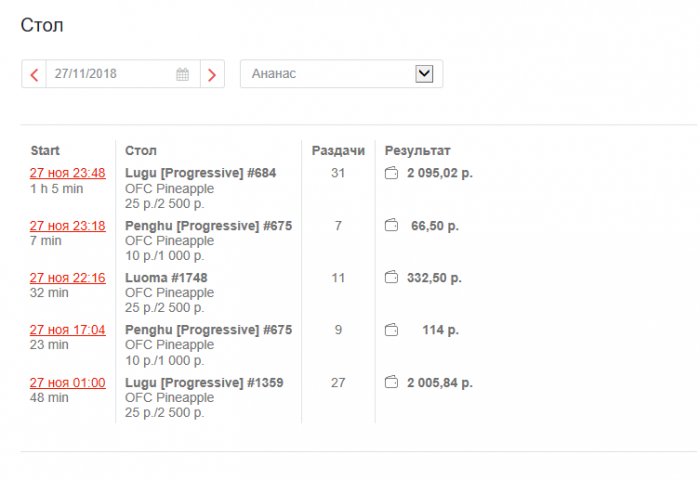This screenshot has height=480, width=700.
Task: Go to the next date with right arrow
Action: pyautogui.click(x=212, y=74)
